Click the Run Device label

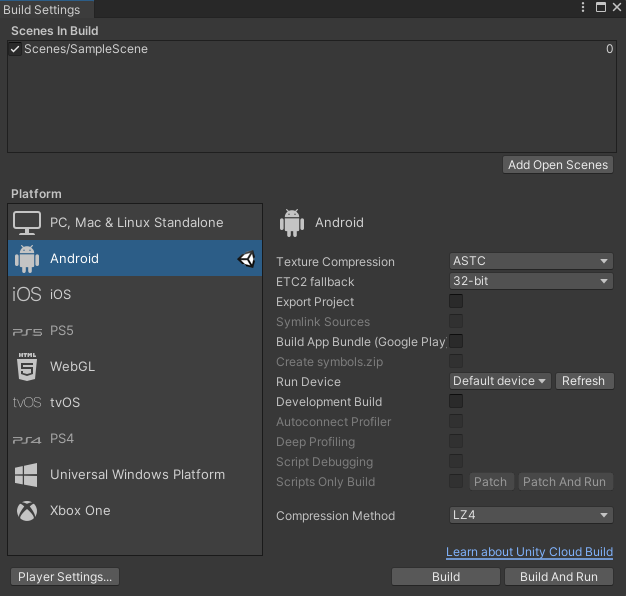[x=308, y=382]
